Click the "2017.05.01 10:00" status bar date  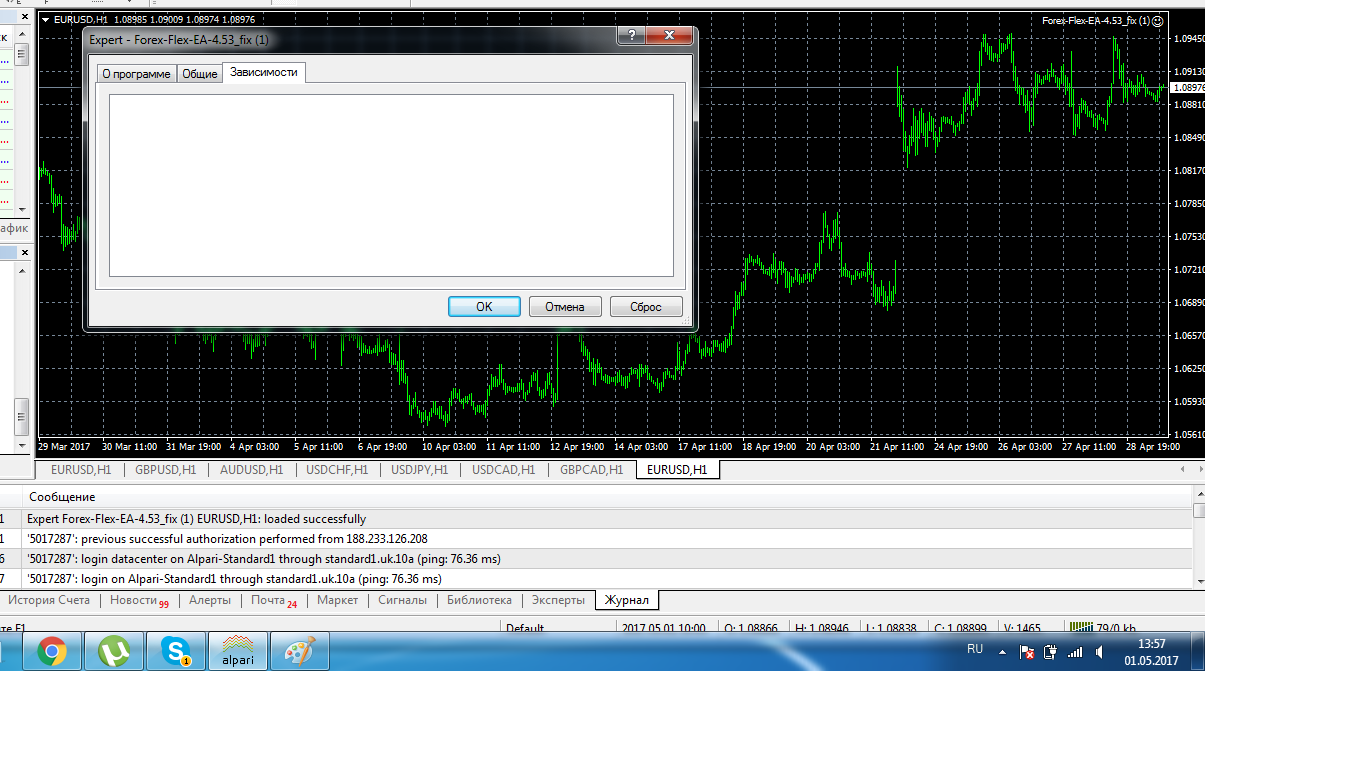[664, 628]
